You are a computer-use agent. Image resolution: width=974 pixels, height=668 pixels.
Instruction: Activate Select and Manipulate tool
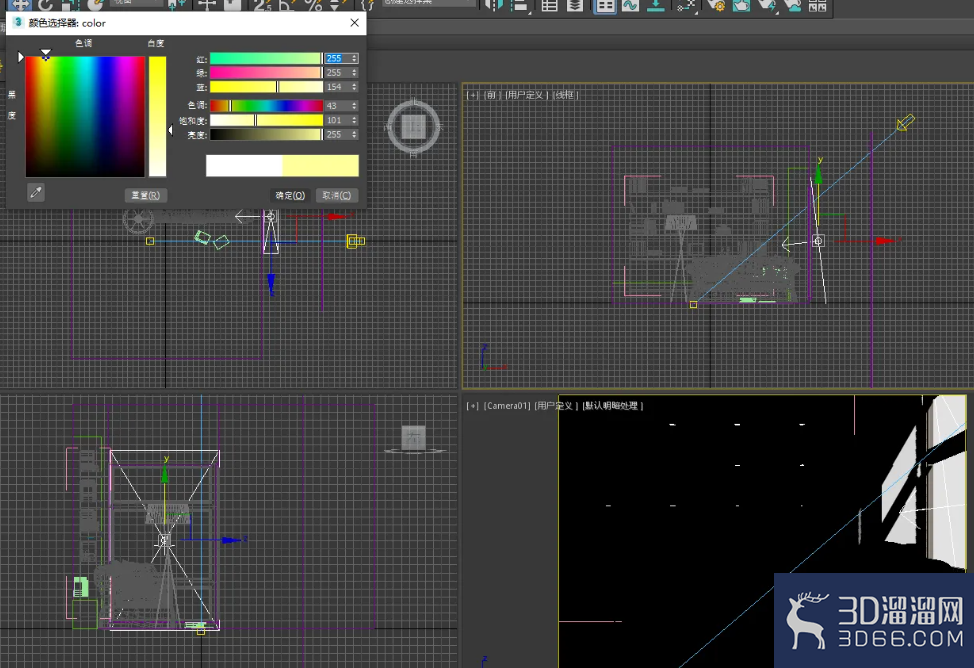[207, 5]
